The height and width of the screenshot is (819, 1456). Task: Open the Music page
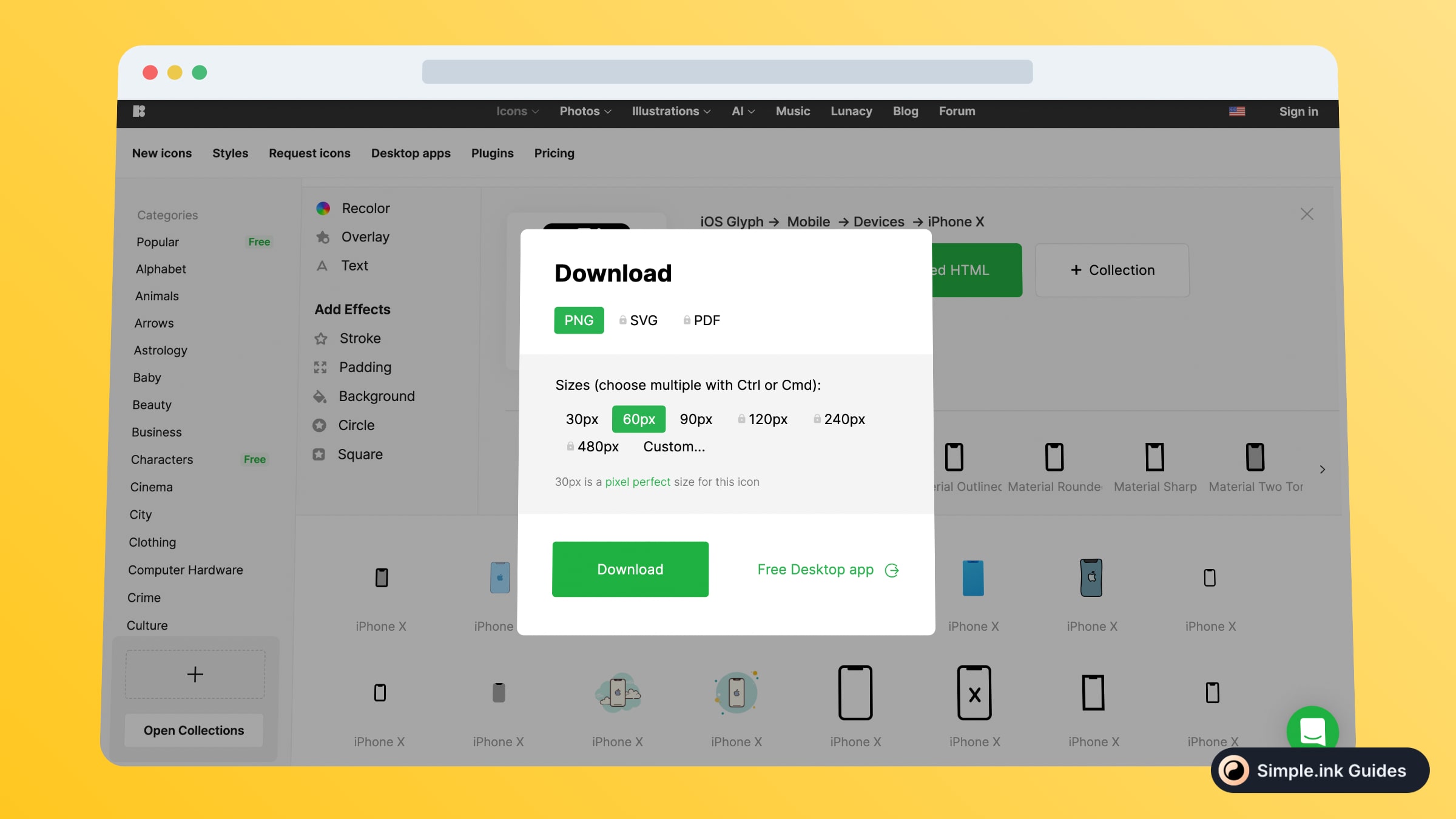793,111
